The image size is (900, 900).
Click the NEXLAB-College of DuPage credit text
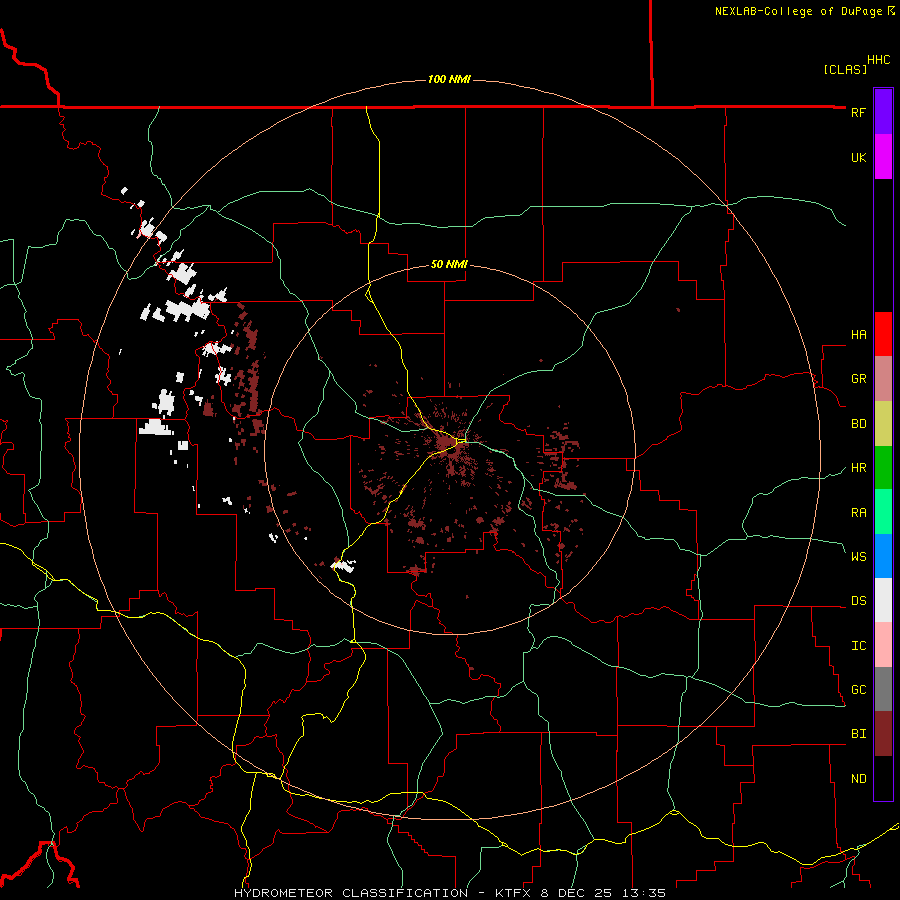pos(798,11)
